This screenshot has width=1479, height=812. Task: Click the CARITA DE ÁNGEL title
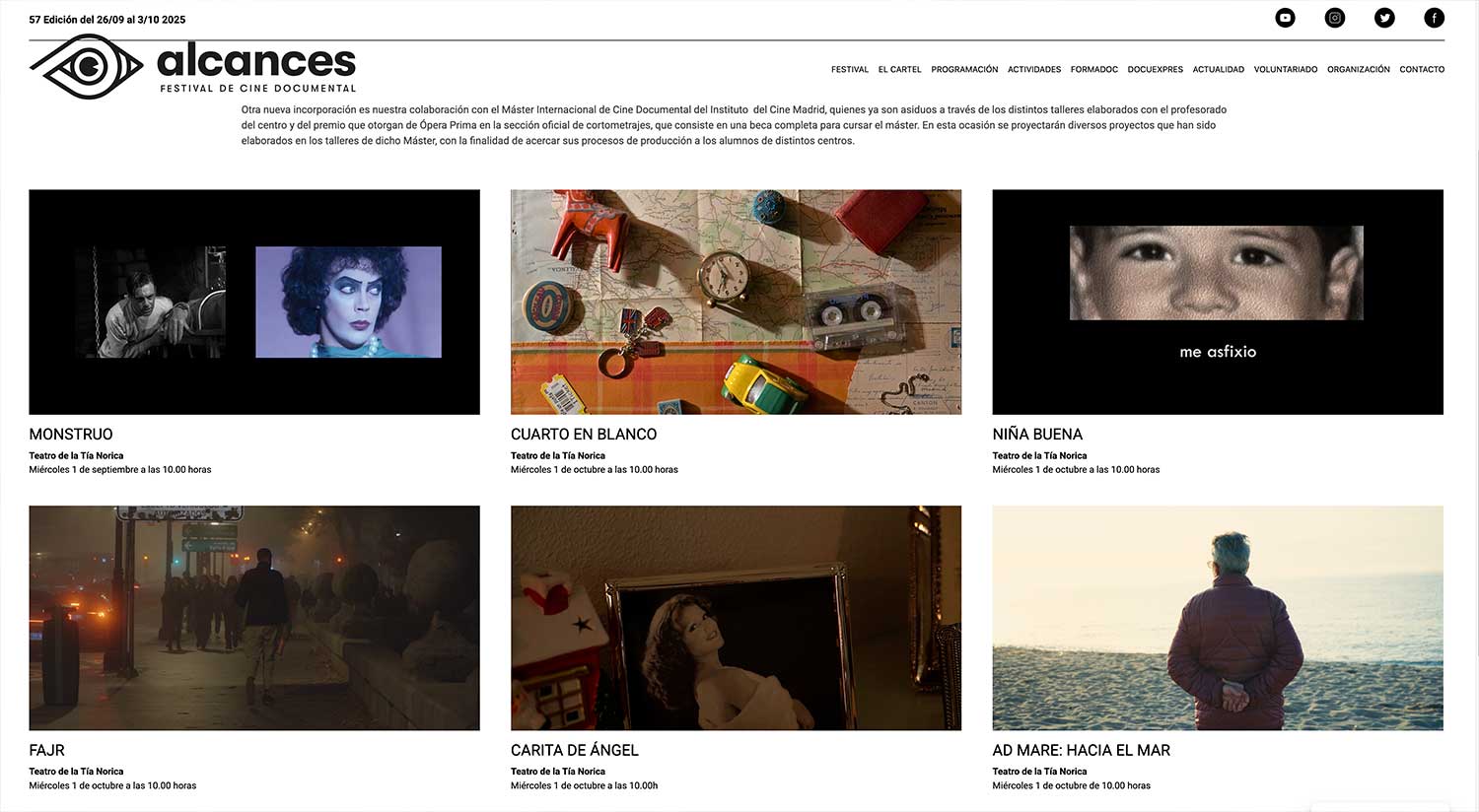pos(575,750)
